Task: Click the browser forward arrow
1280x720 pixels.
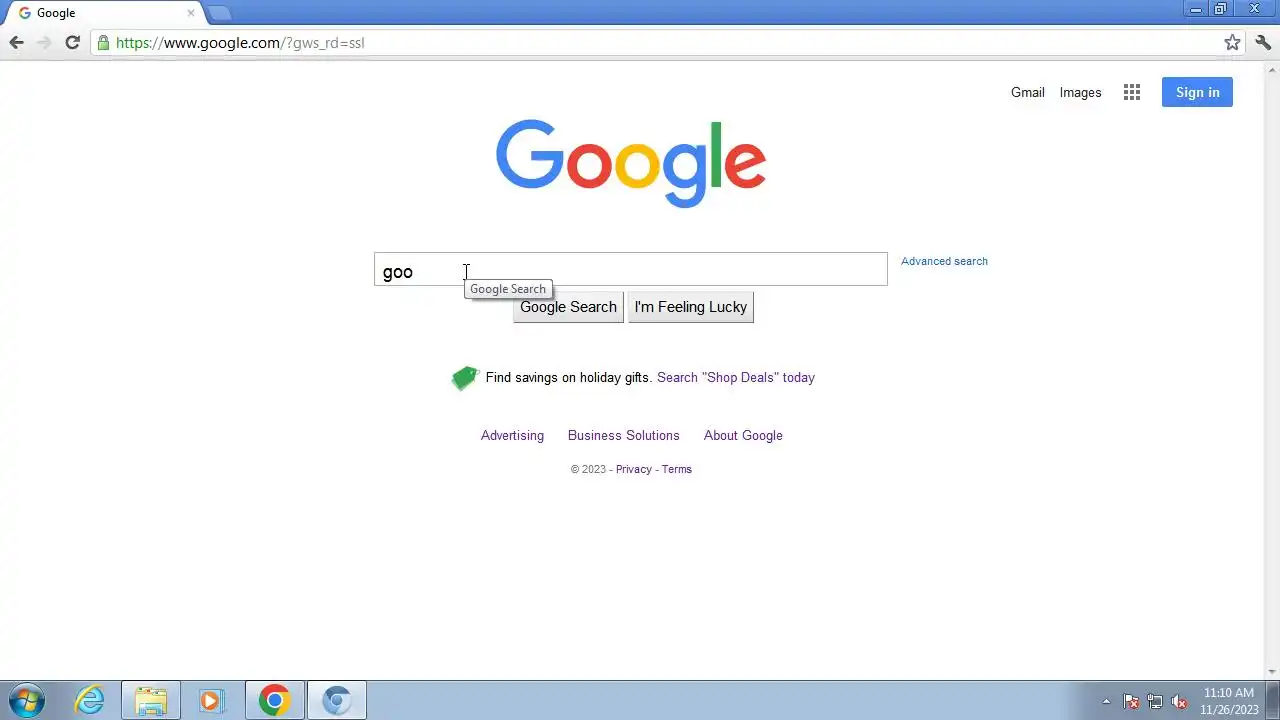Action: (x=44, y=42)
